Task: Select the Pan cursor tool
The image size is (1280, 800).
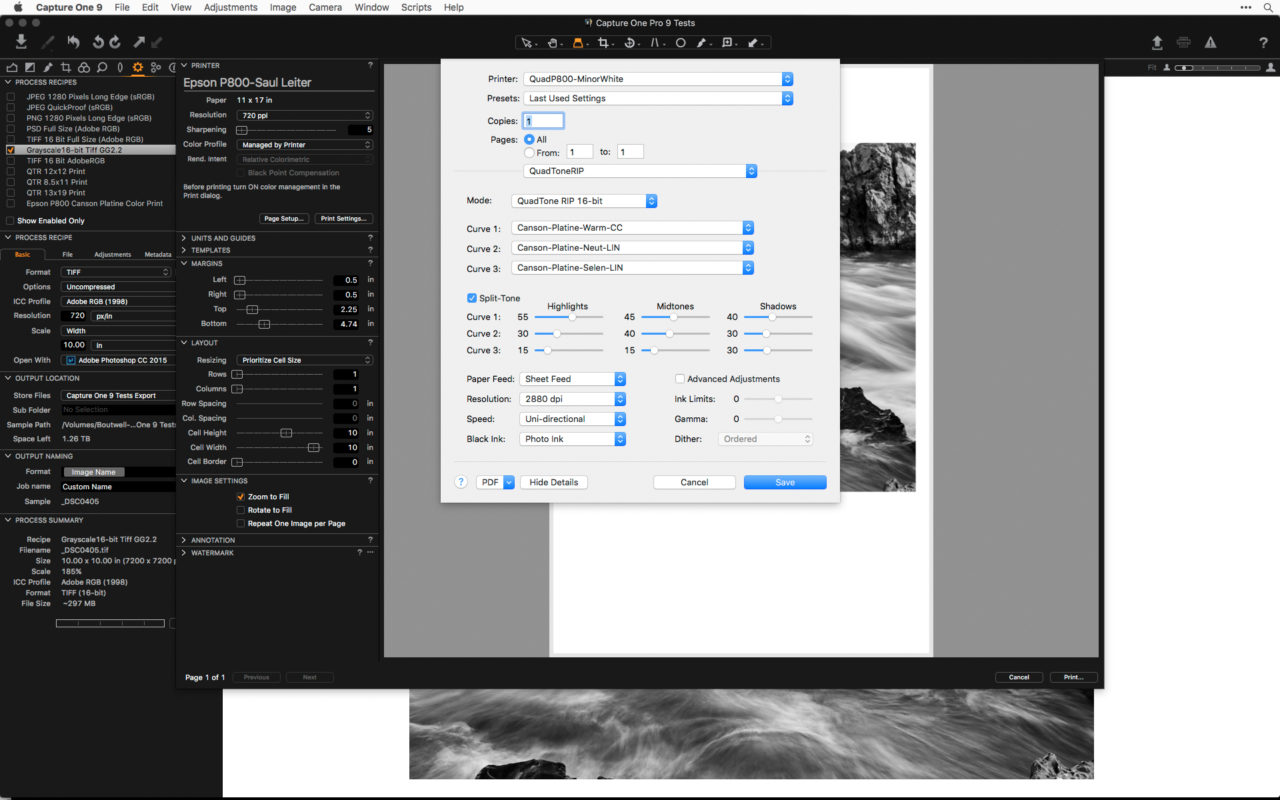Action: [x=553, y=43]
